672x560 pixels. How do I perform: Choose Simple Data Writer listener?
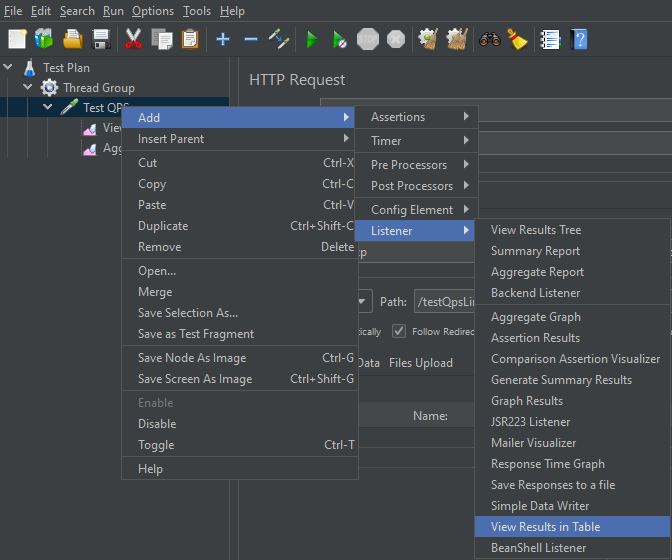pos(572,506)
